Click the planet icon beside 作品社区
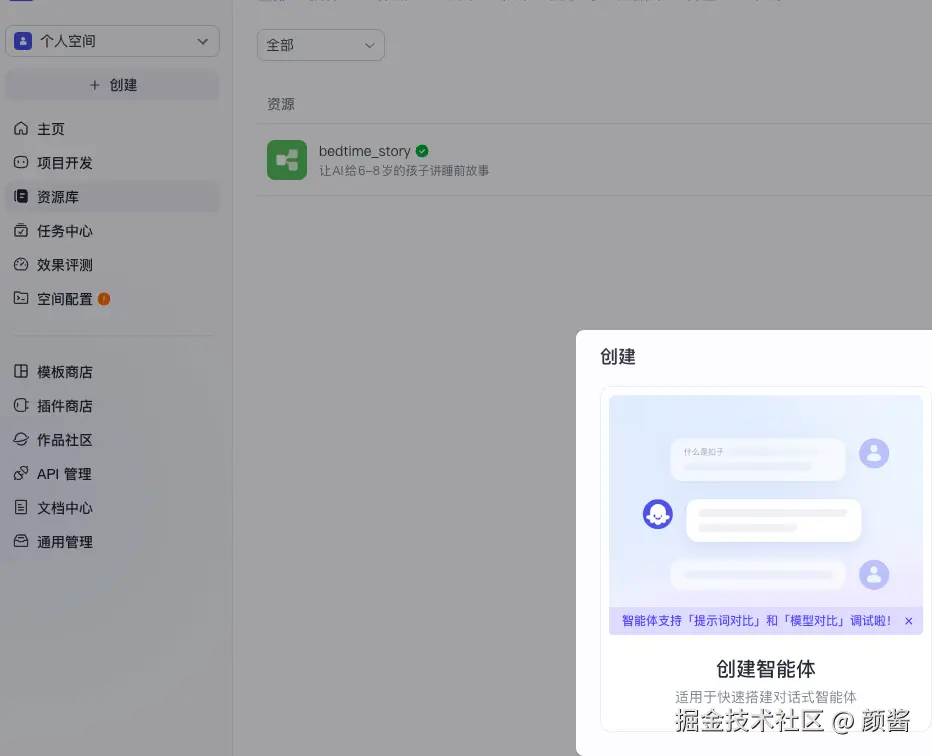 point(21,439)
